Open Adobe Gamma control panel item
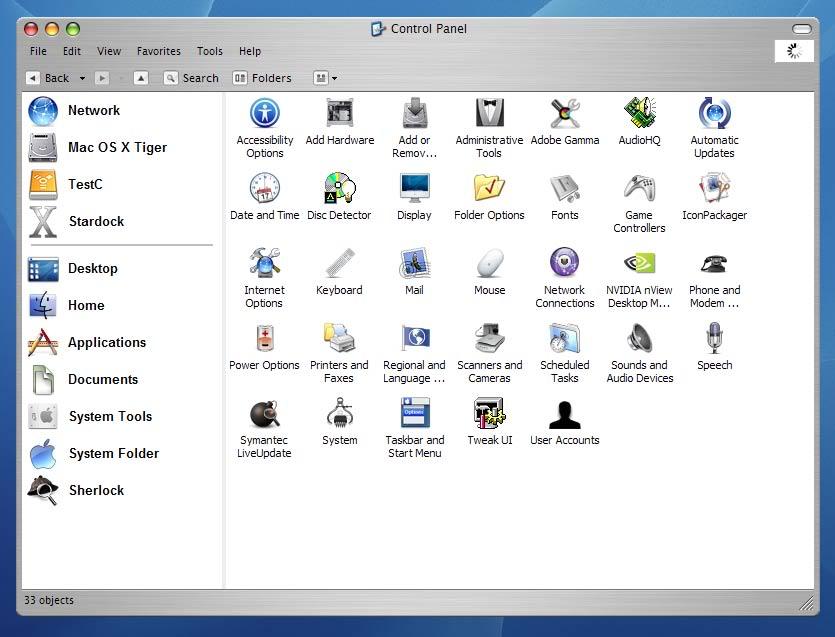The width and height of the screenshot is (835, 637). [565, 114]
